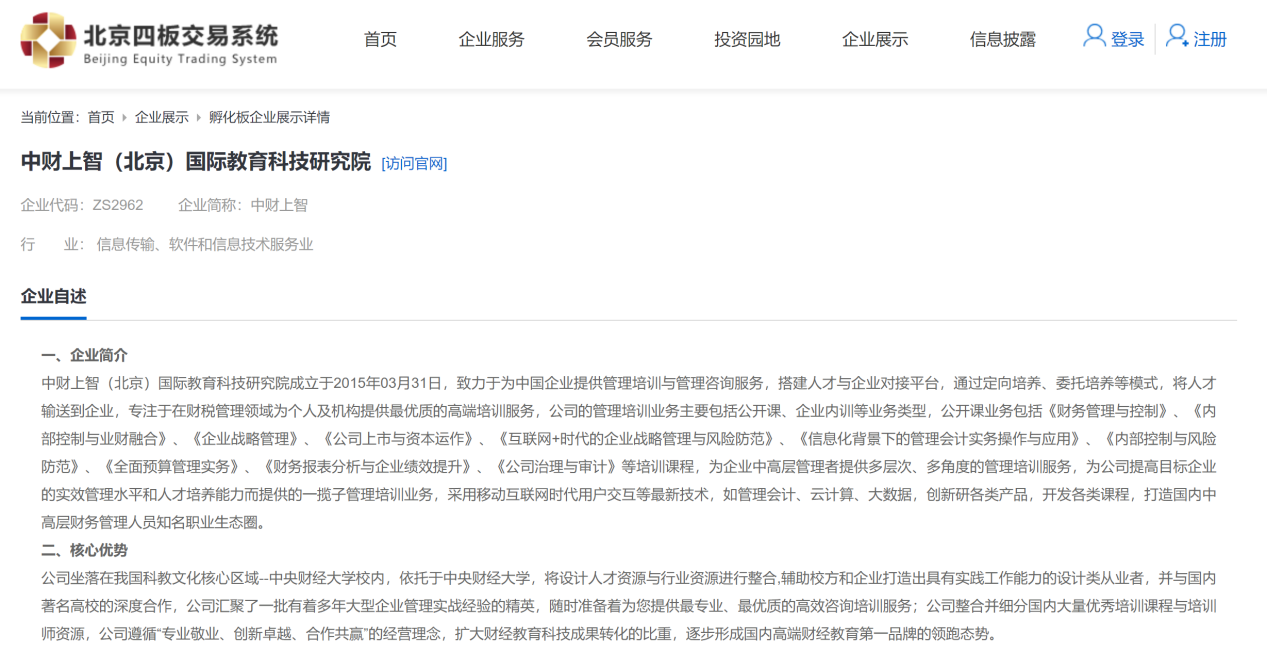This screenshot has width=1267, height=651.
Task: Open the 注册 register text link
Action: click(x=1210, y=39)
